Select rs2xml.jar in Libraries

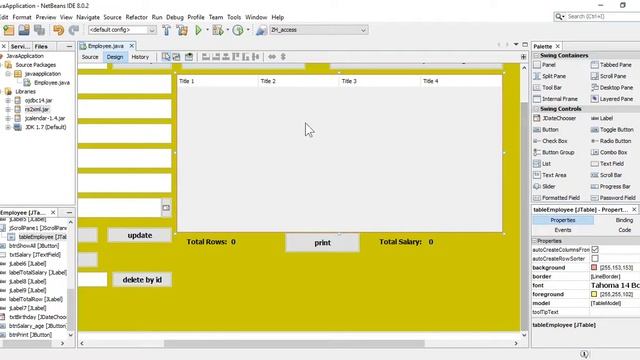pos(37,109)
